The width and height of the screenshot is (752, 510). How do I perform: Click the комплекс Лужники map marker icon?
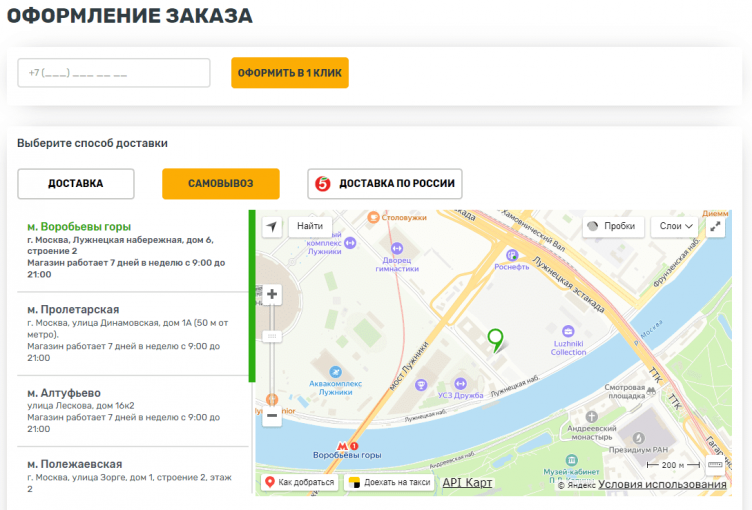(351, 243)
